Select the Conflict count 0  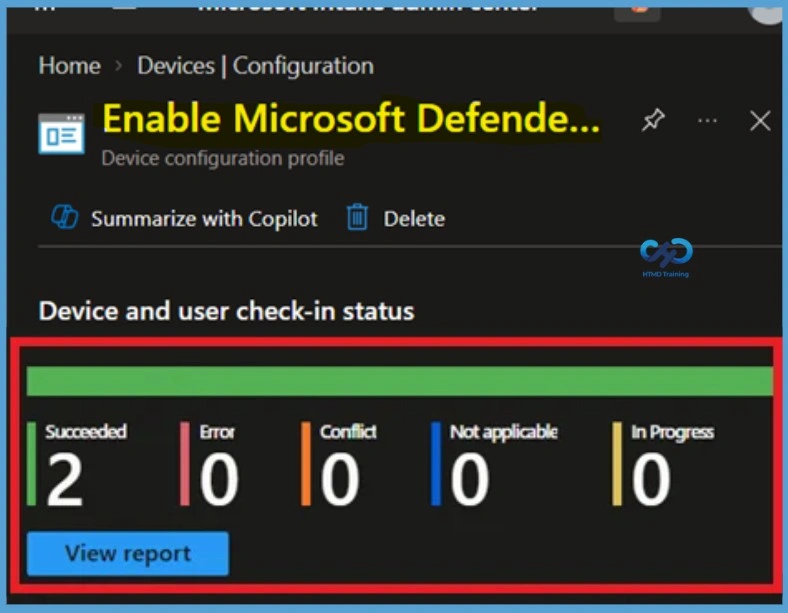[340, 479]
